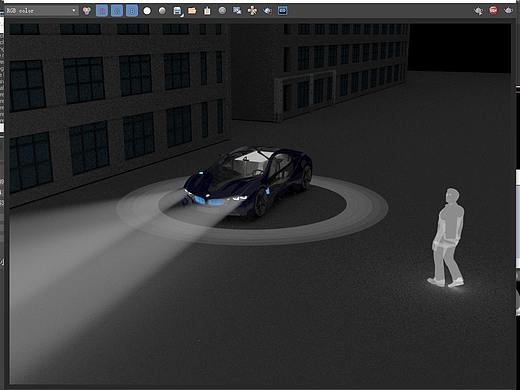Open the RGB color channel dropdown
This screenshot has width=520, height=390.
(x=41, y=11)
